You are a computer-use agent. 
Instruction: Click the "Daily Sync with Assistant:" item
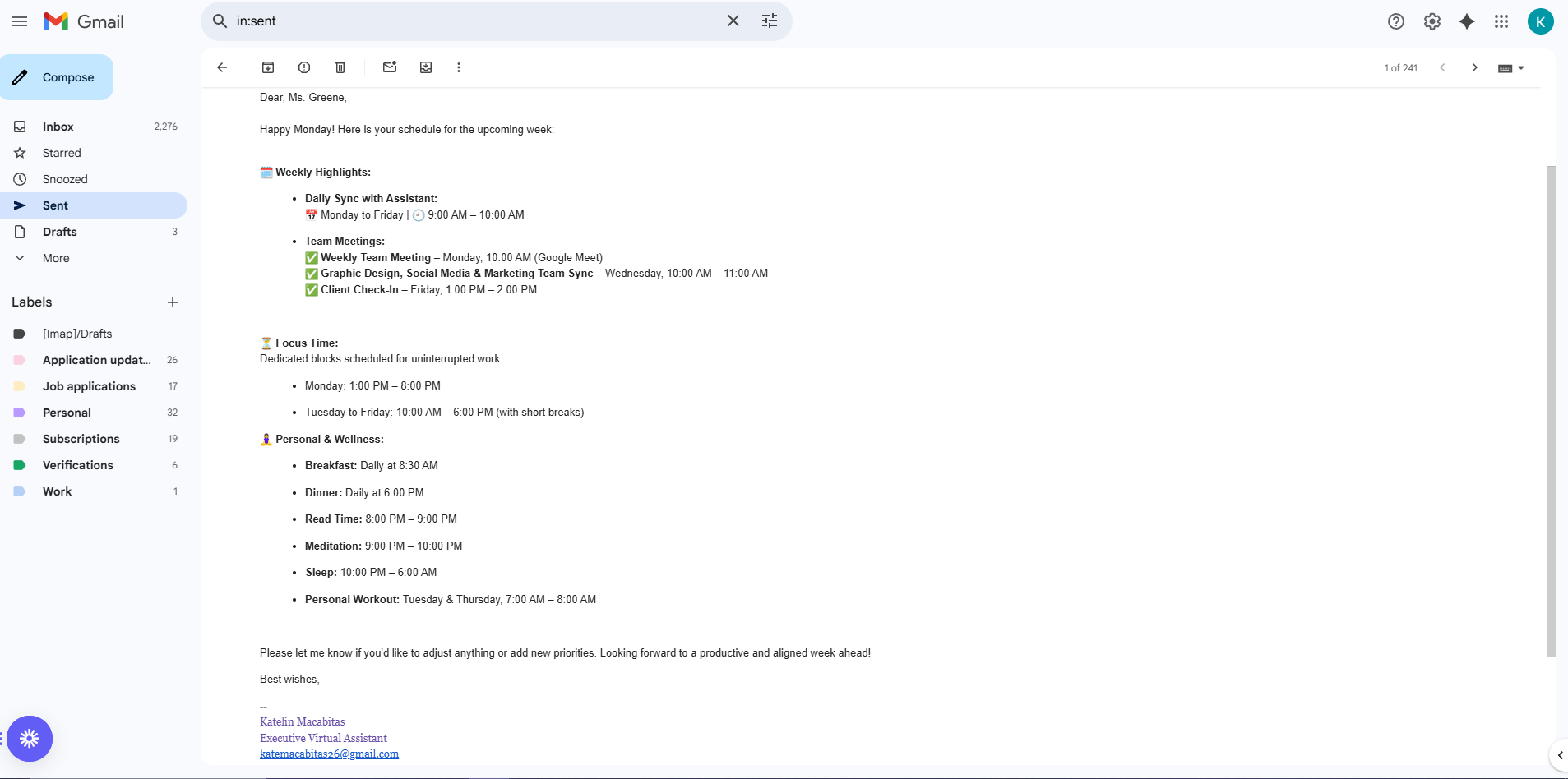[x=371, y=198]
